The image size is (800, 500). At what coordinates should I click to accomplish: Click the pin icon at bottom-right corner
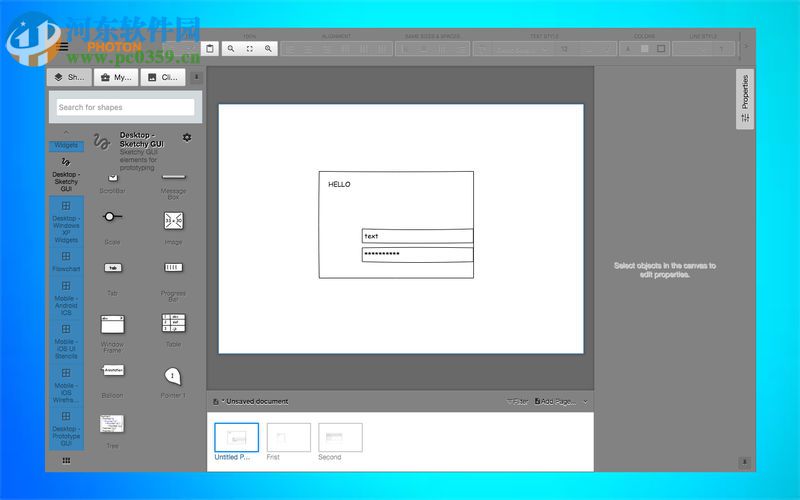(x=744, y=462)
